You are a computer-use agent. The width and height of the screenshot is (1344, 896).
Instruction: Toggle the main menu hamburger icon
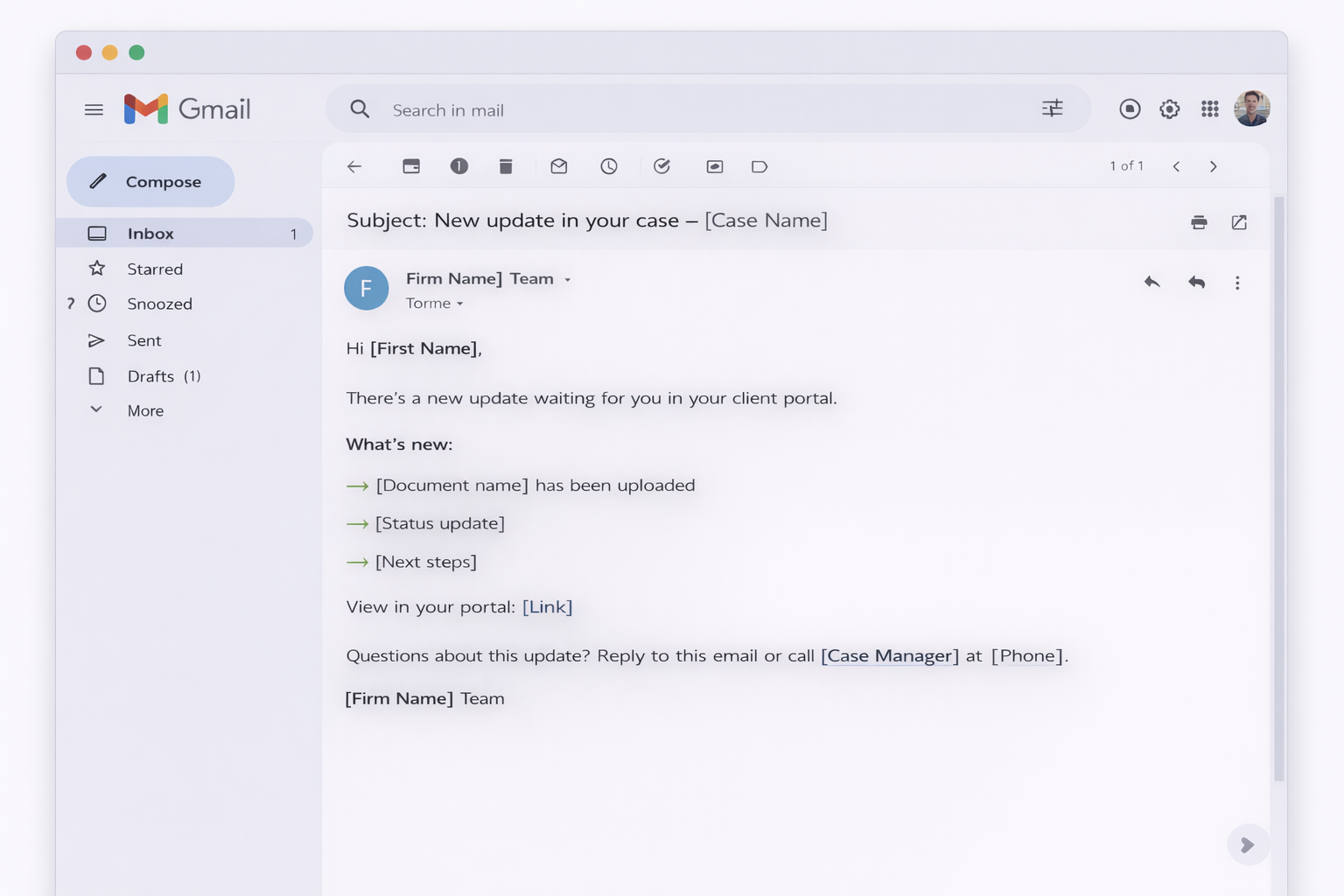[94, 109]
